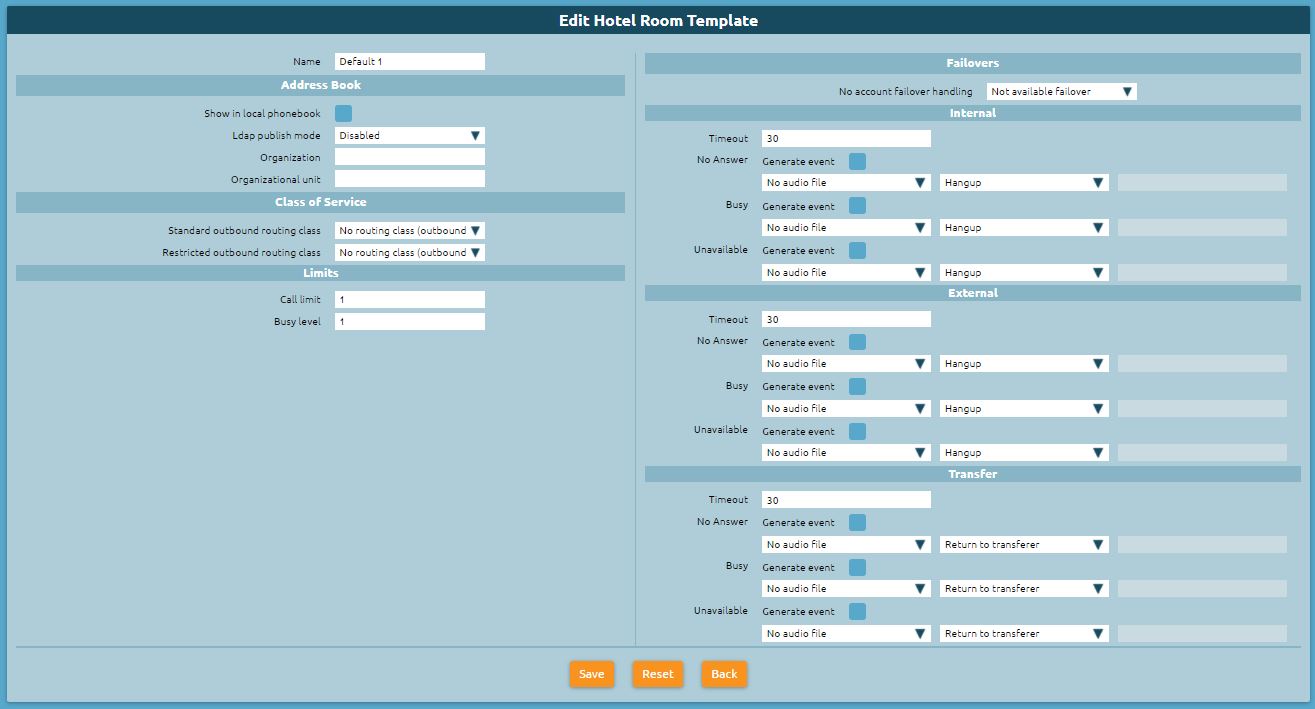
Task: Click the Transfer section header
Action: pyautogui.click(x=973, y=474)
